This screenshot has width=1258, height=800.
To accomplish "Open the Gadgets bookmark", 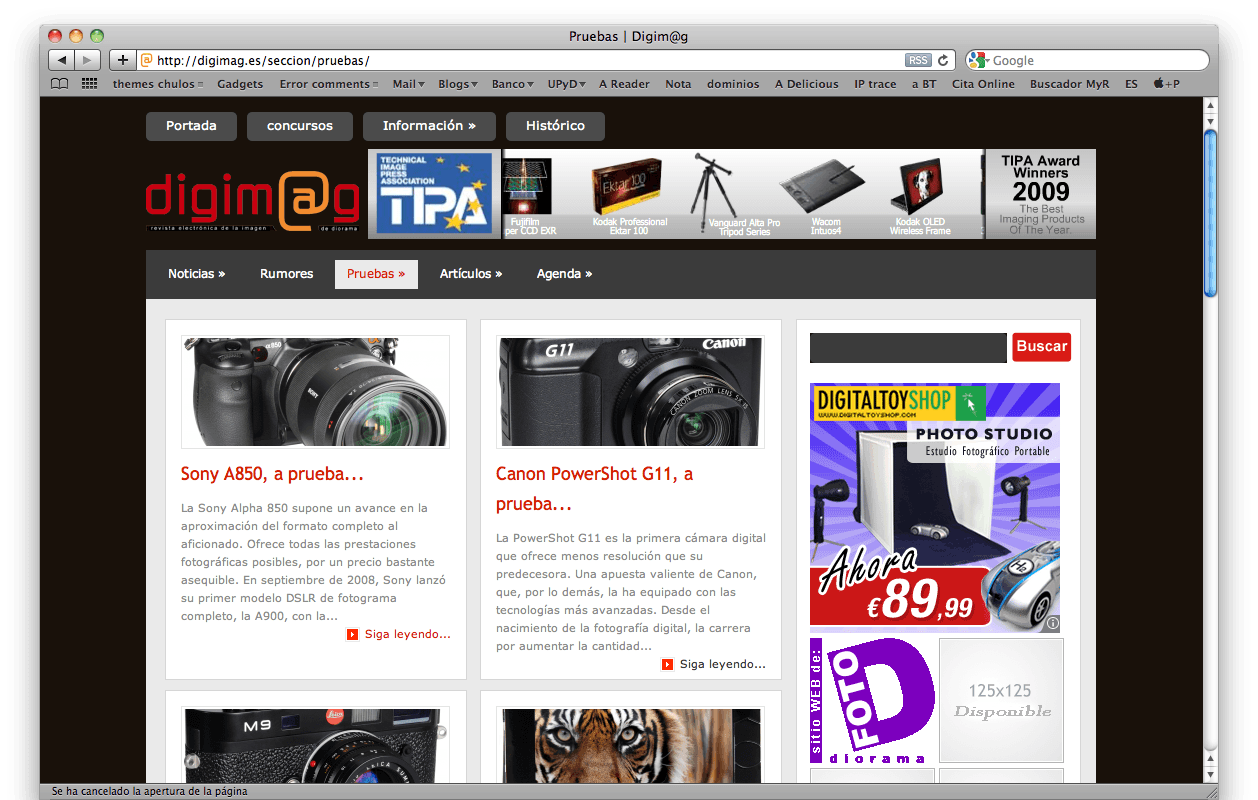I will pos(240,84).
